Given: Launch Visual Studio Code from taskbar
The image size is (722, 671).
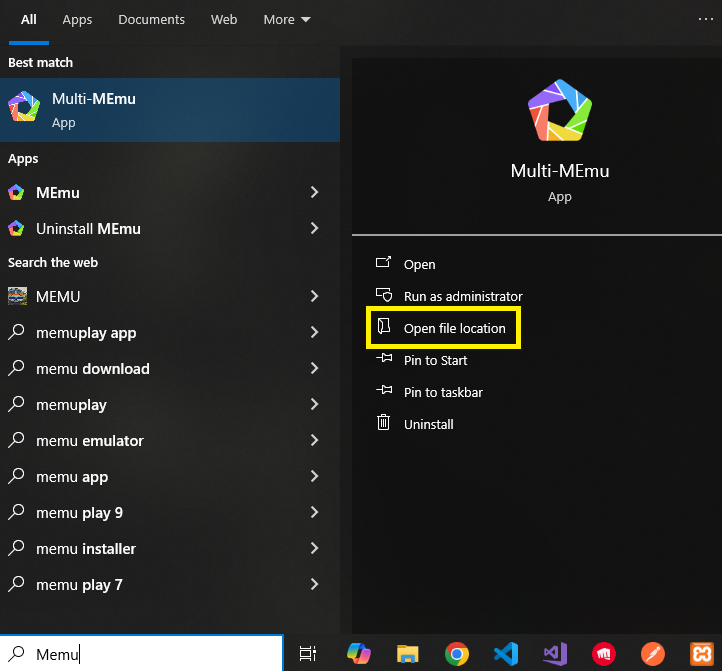Looking at the screenshot, I should click(505, 654).
